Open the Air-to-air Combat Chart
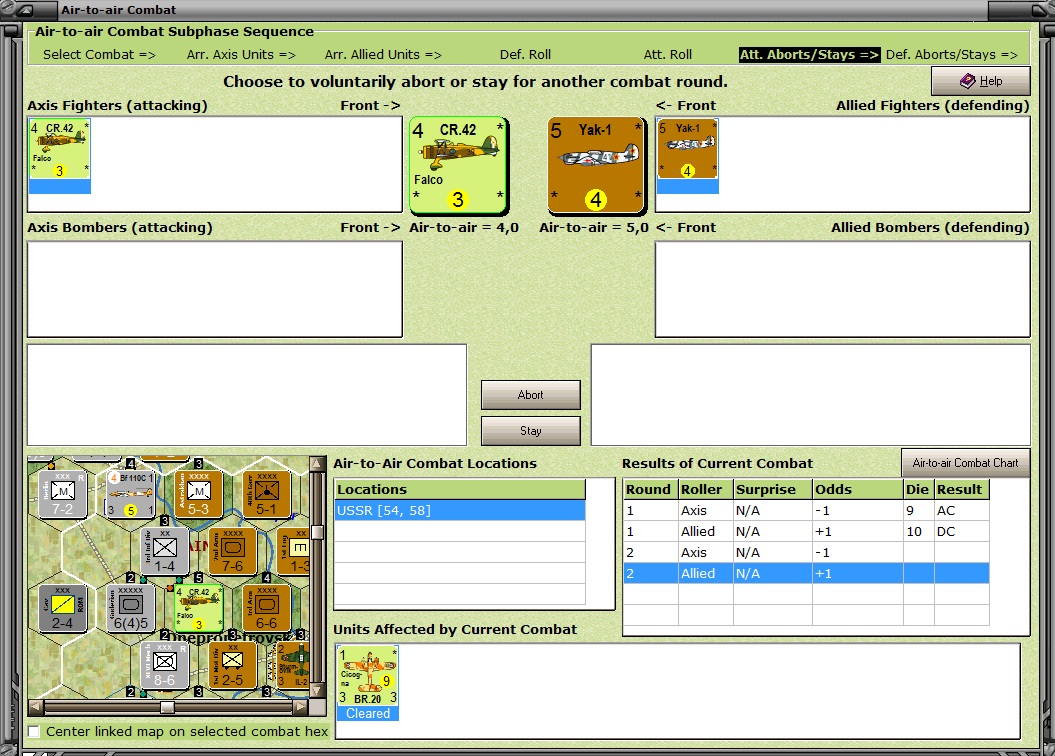The image size is (1055, 756). [965, 463]
